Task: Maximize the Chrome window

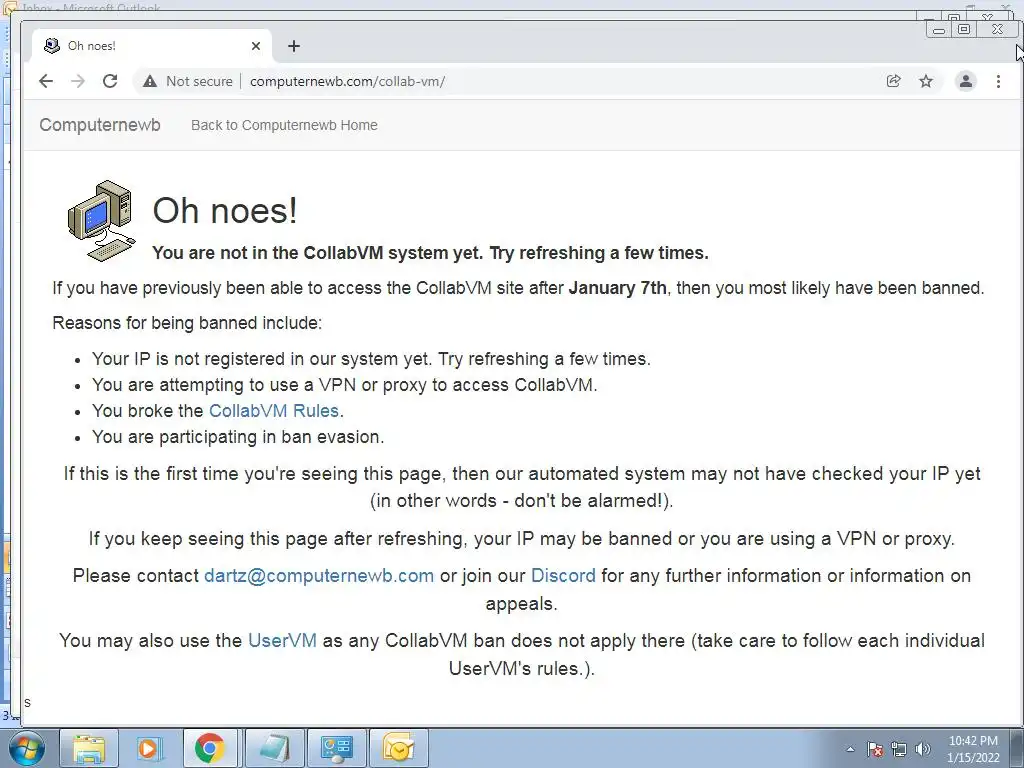Action: (963, 29)
